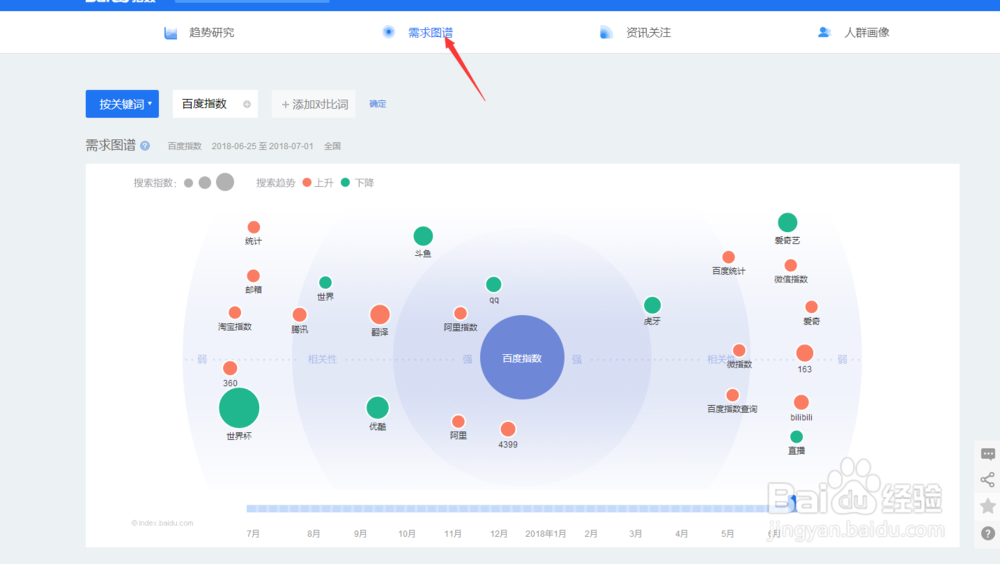Click the 人群画像 person icon

[x=824, y=32]
